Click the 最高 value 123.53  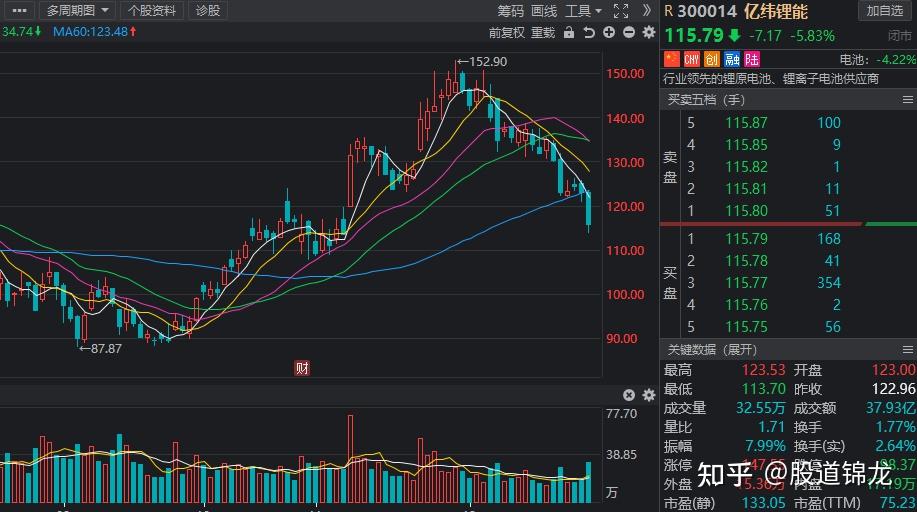(x=763, y=370)
